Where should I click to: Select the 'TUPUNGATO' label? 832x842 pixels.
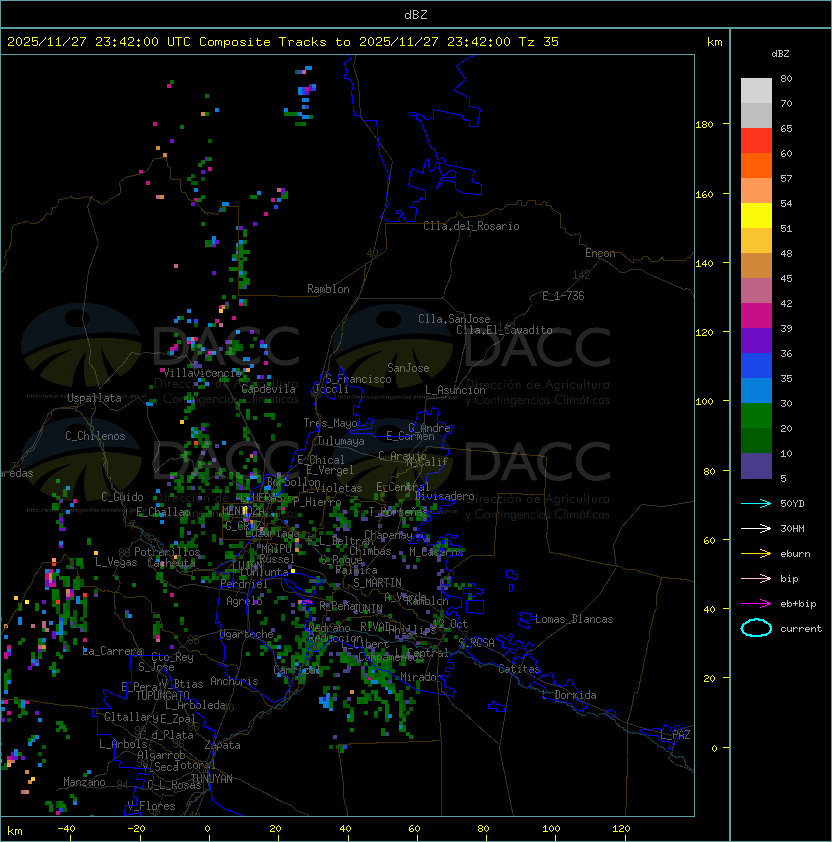(163, 696)
